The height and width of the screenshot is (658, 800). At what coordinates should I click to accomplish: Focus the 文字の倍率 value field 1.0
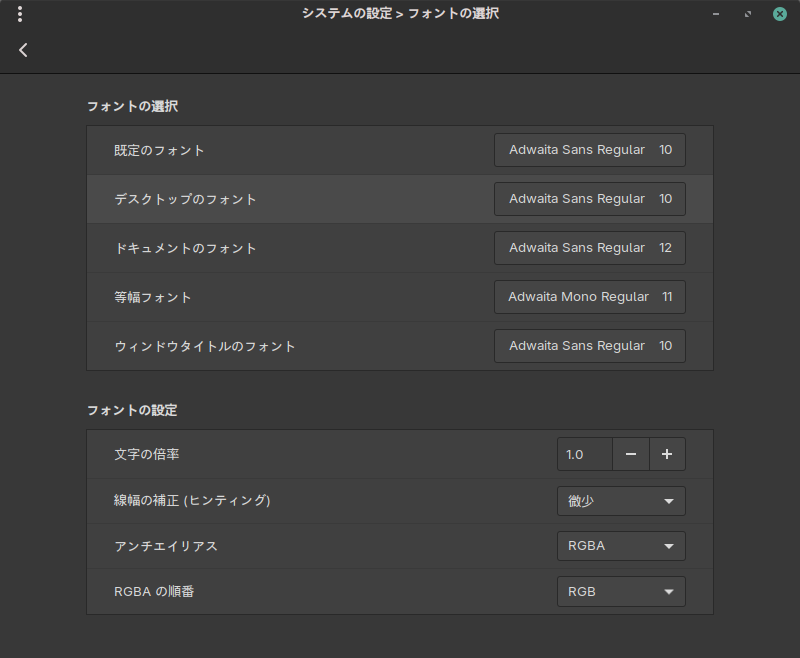click(x=585, y=454)
